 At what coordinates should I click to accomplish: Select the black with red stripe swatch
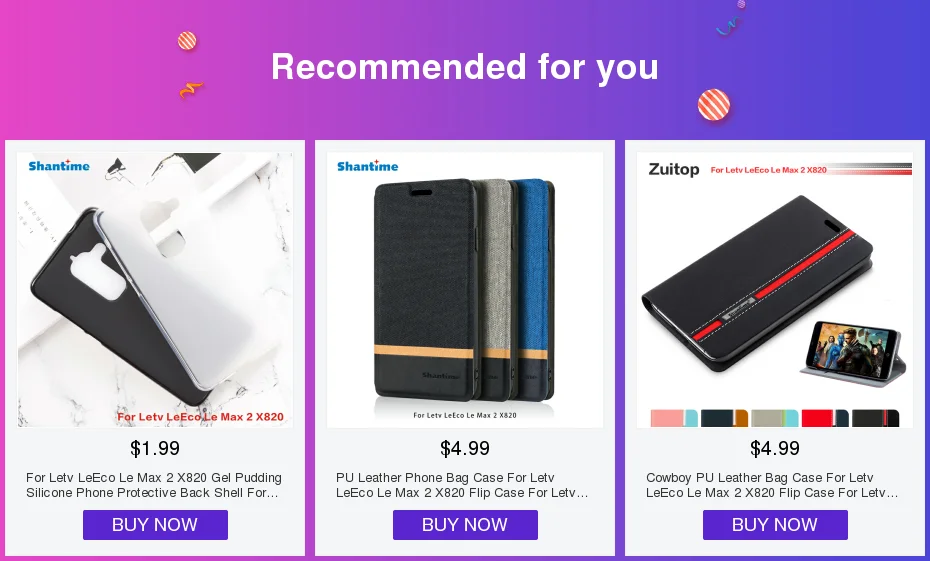875,418
